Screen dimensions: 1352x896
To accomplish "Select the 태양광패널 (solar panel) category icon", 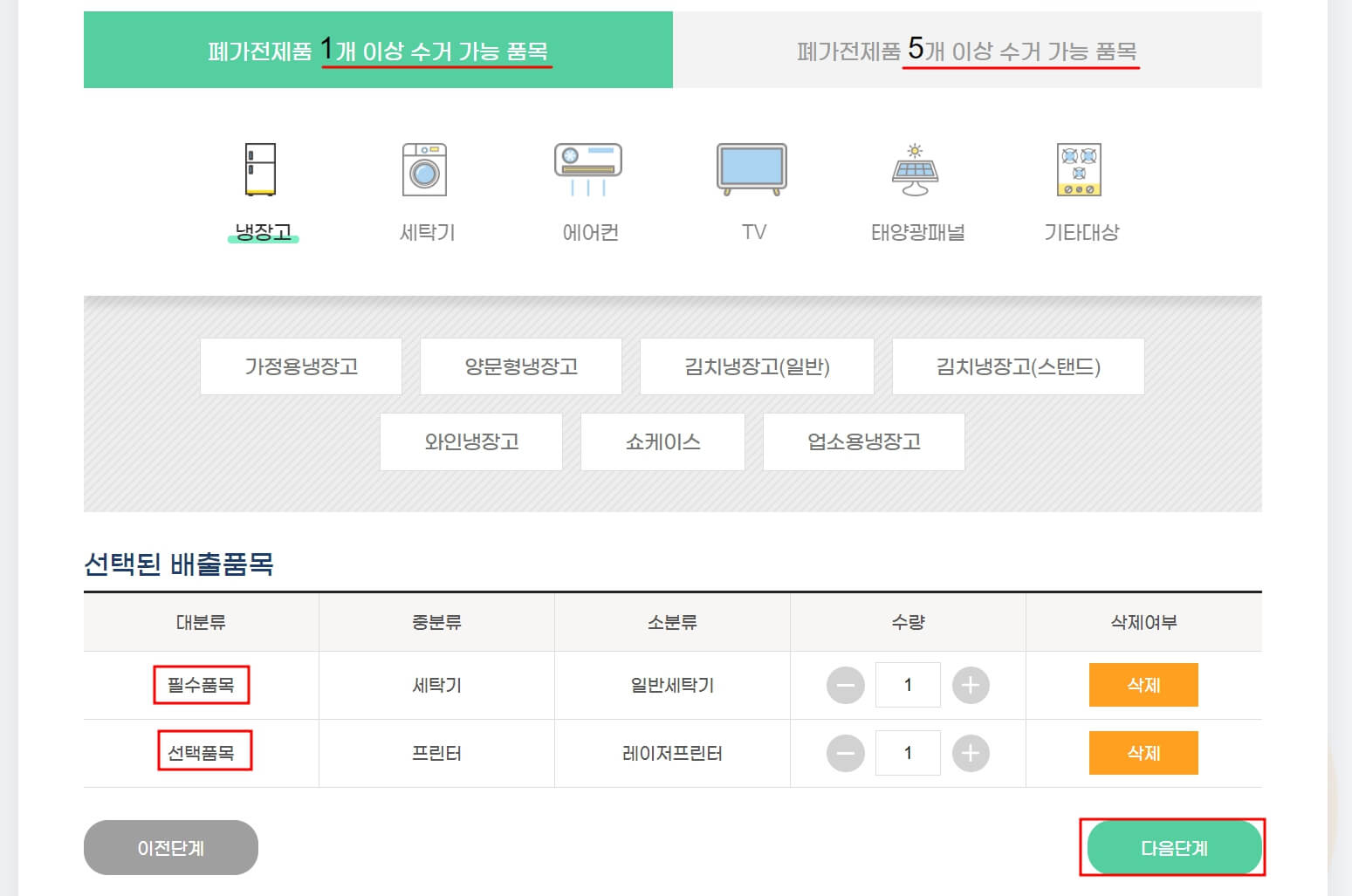I will pyautogui.click(x=914, y=188).
